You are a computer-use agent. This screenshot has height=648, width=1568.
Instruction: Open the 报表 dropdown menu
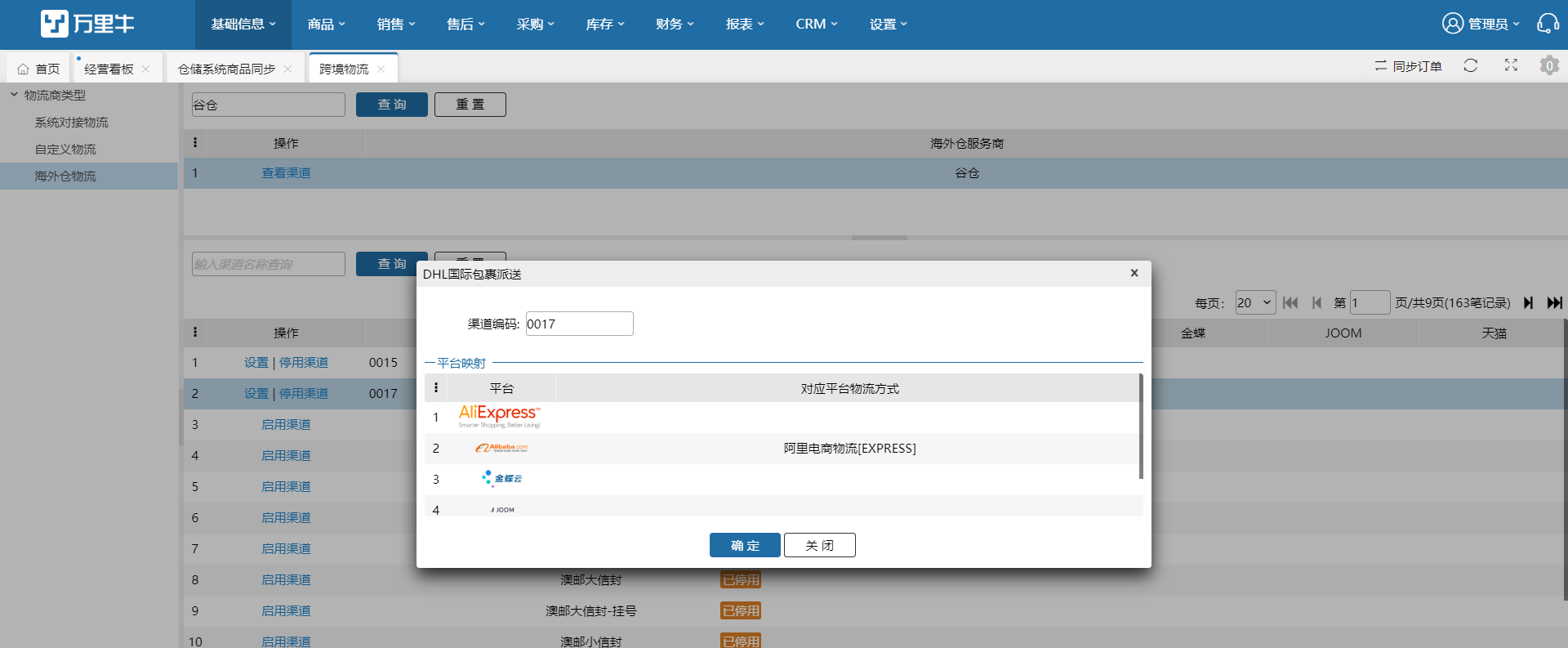(745, 25)
